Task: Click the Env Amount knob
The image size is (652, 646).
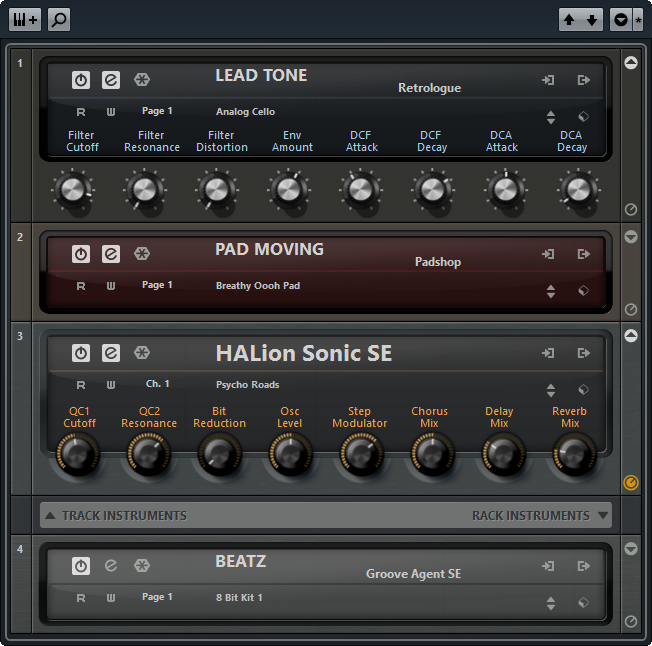Action: [x=289, y=190]
